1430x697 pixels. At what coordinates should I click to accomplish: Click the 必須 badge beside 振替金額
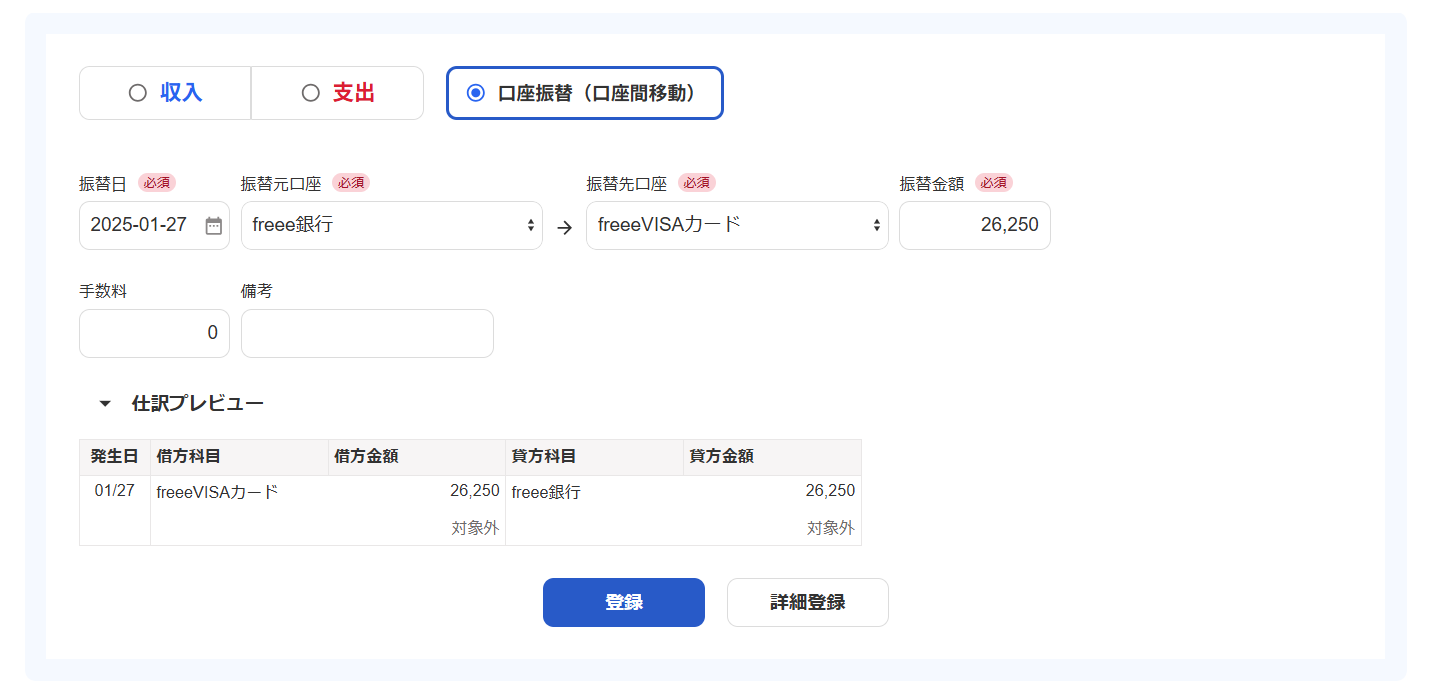point(994,183)
